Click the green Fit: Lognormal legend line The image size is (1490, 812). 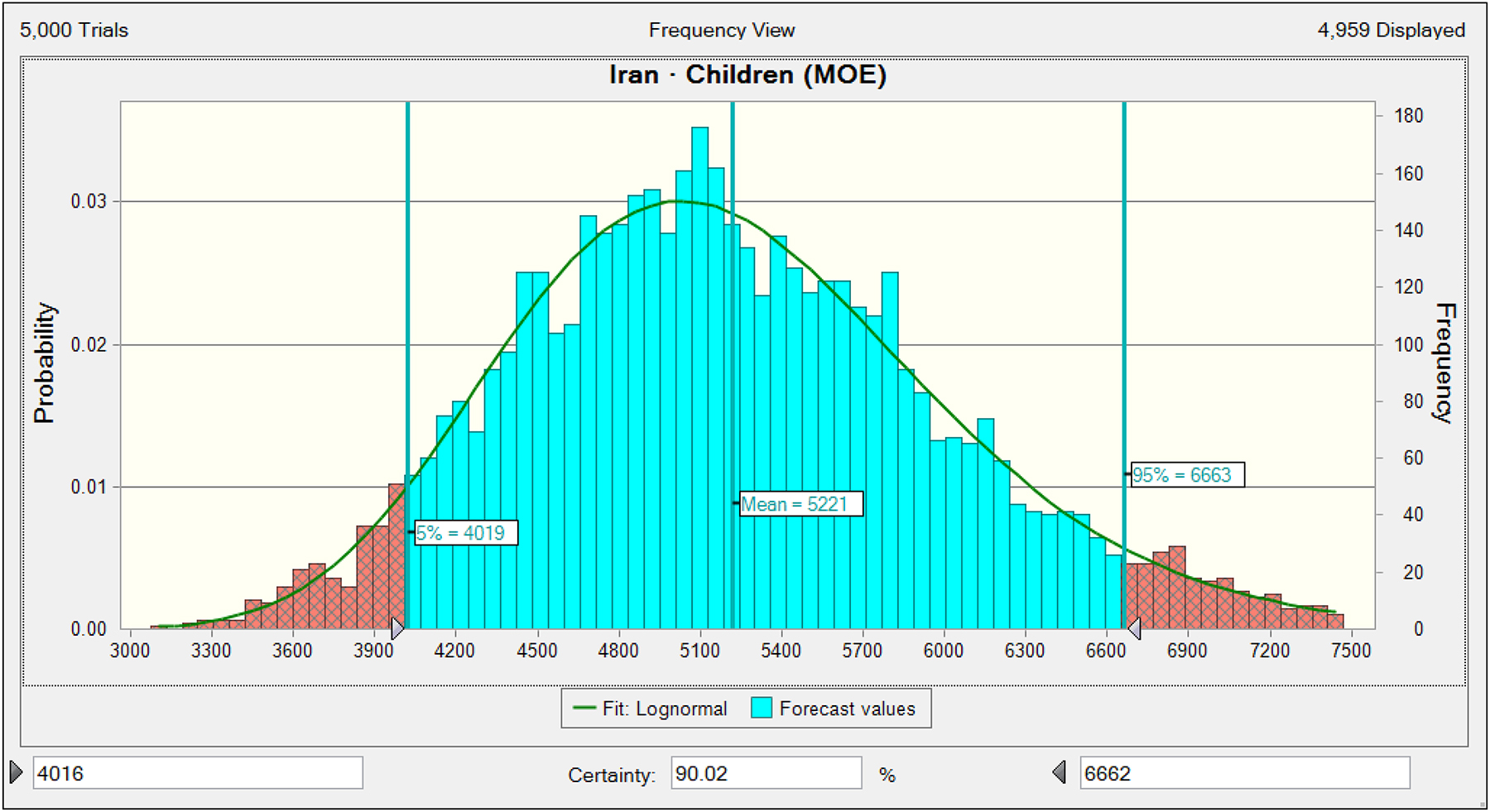coord(584,709)
